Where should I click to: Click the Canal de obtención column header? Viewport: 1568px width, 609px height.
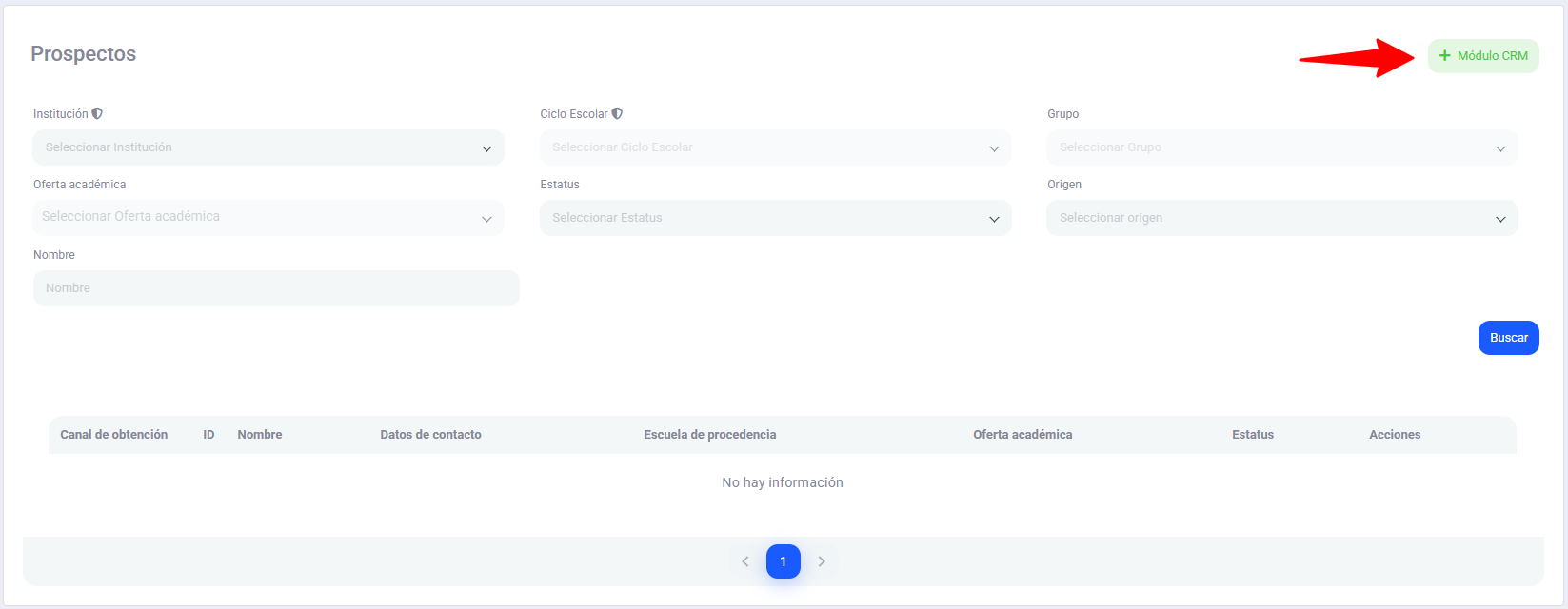(x=114, y=435)
